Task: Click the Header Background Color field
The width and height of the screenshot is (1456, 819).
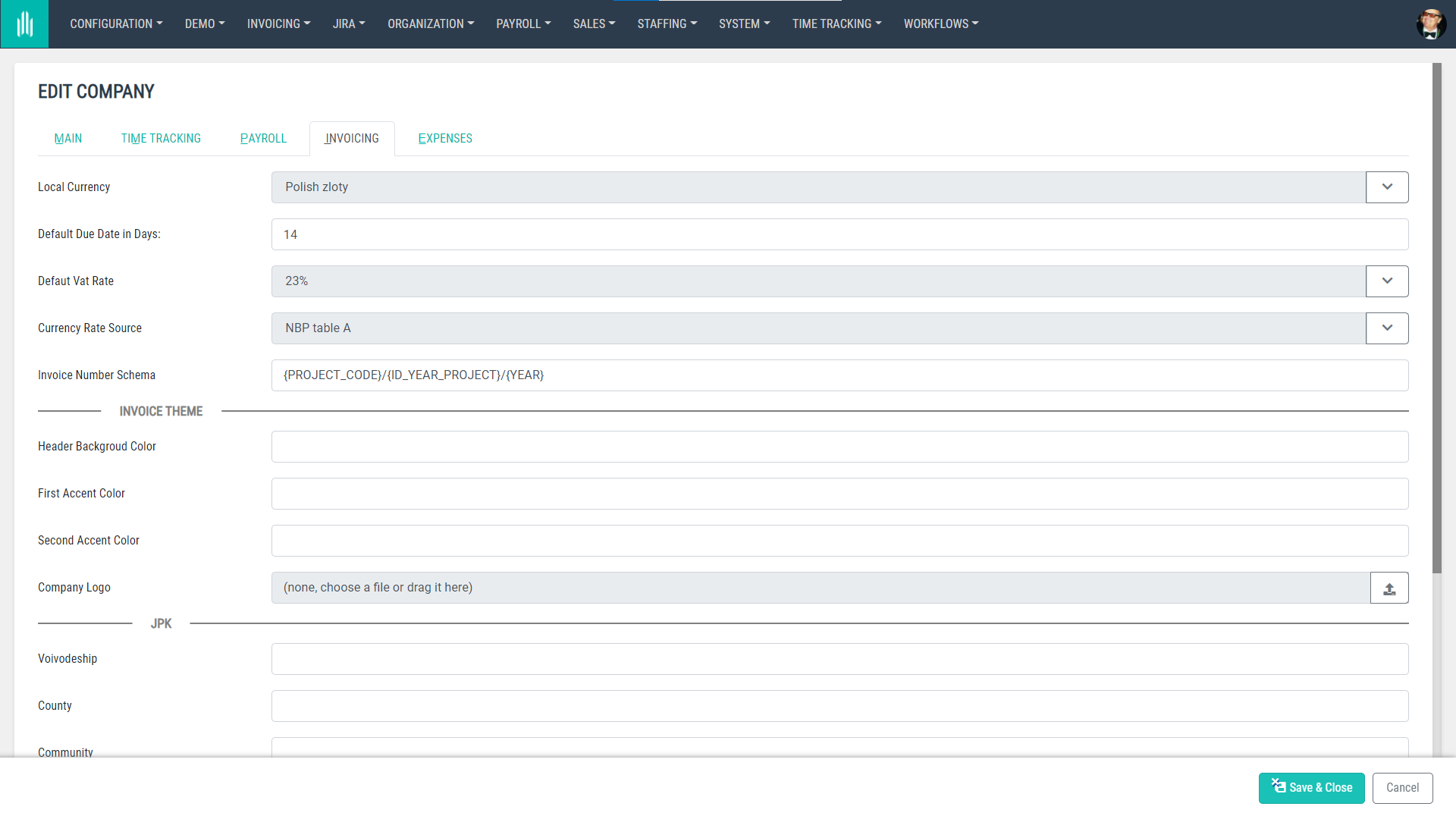Action: click(839, 447)
